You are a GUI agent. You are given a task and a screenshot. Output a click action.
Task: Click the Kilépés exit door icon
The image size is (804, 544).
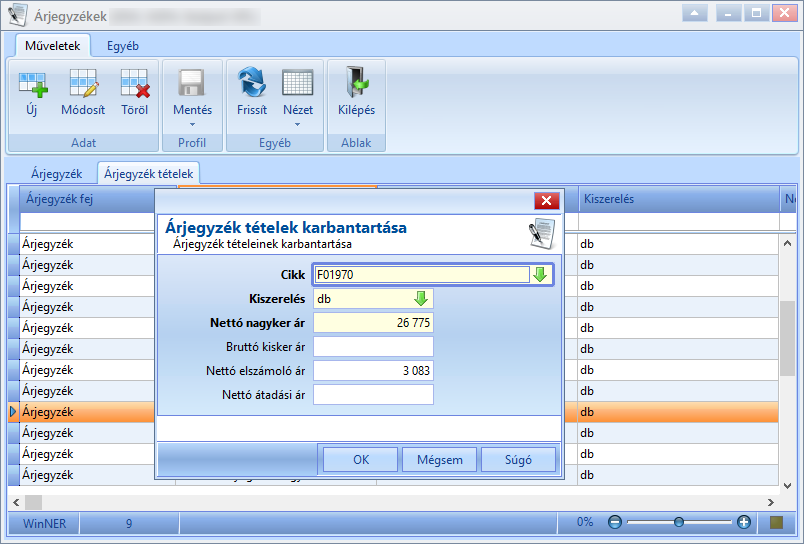357,82
